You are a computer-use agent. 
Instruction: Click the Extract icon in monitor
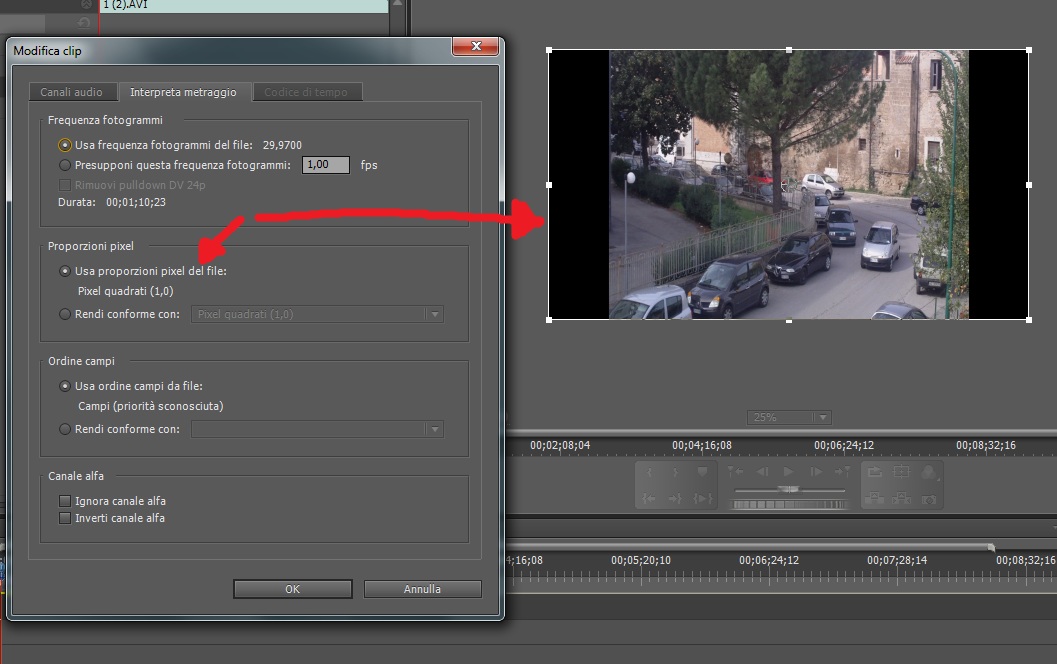tap(901, 499)
